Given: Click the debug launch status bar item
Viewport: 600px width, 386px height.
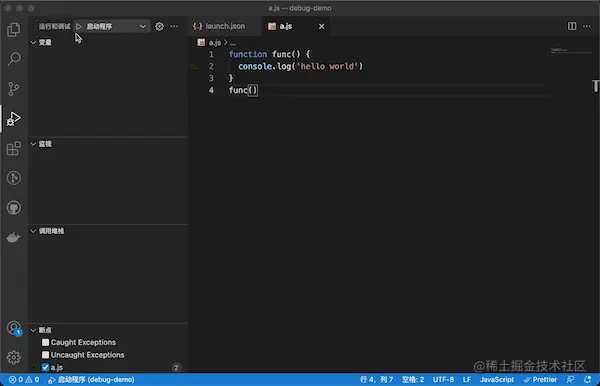Looking at the screenshot, I should coord(91,380).
